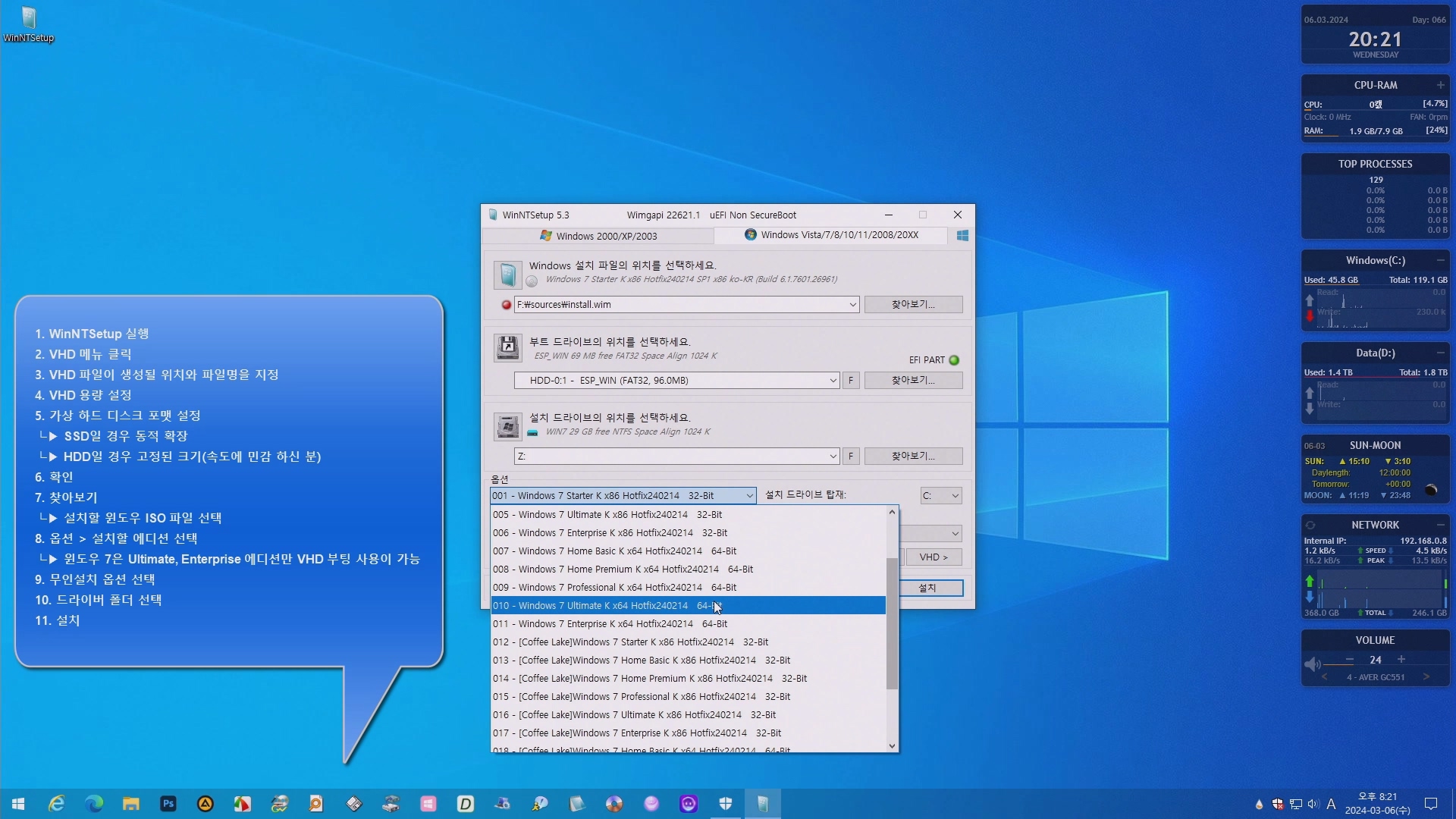Image resolution: width=1456 pixels, height=819 pixels.
Task: Collapse the NETWORK gadget with minus button
Action: tap(1440, 525)
